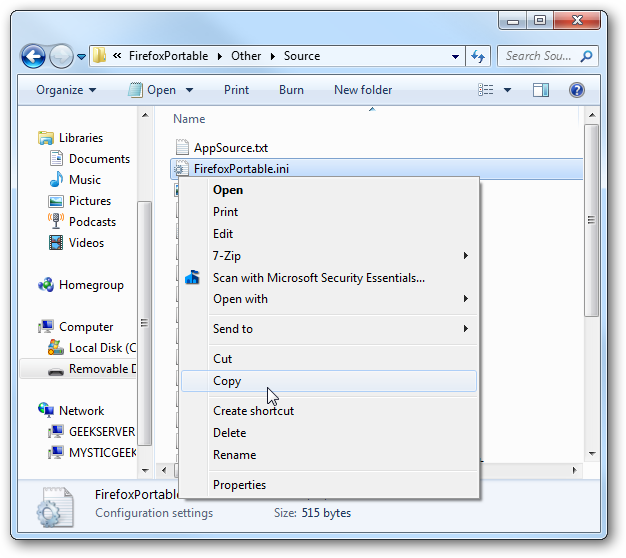Screen dimensions: 626x558
Task: Open Documents library
Action: 99,159
